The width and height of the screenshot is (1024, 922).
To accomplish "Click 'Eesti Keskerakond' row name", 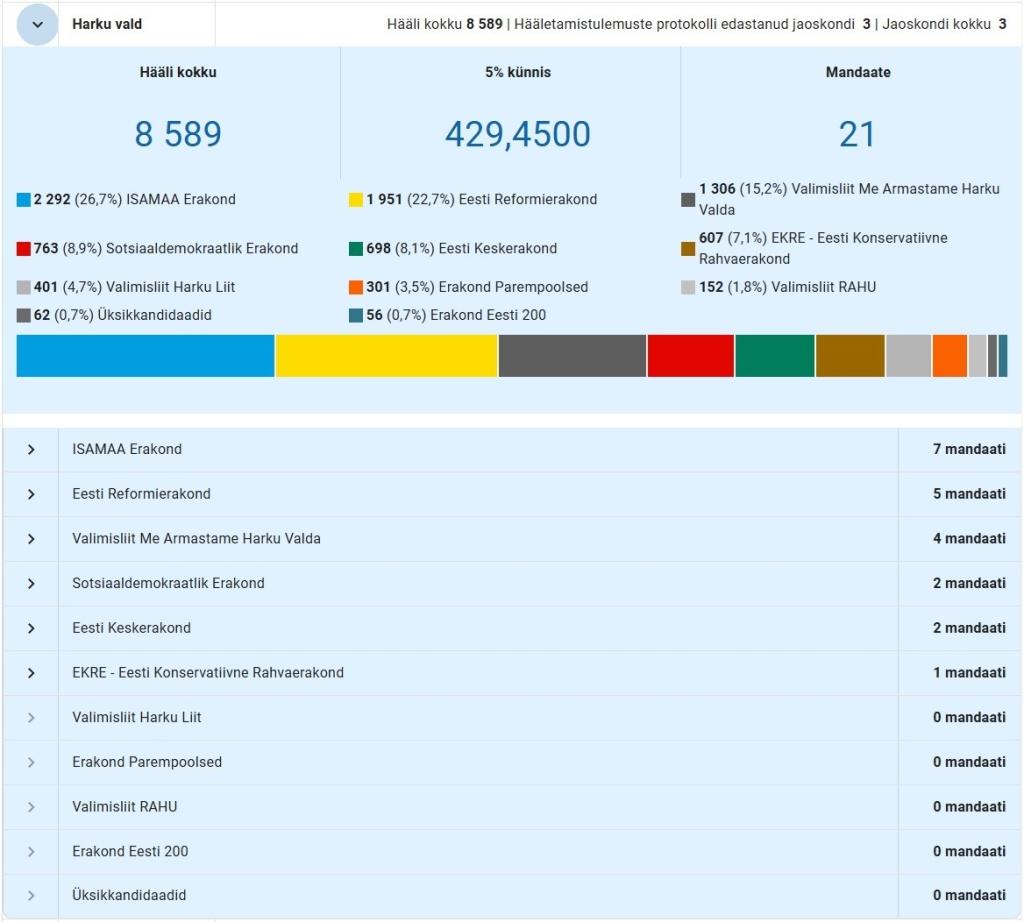I will pos(131,628).
